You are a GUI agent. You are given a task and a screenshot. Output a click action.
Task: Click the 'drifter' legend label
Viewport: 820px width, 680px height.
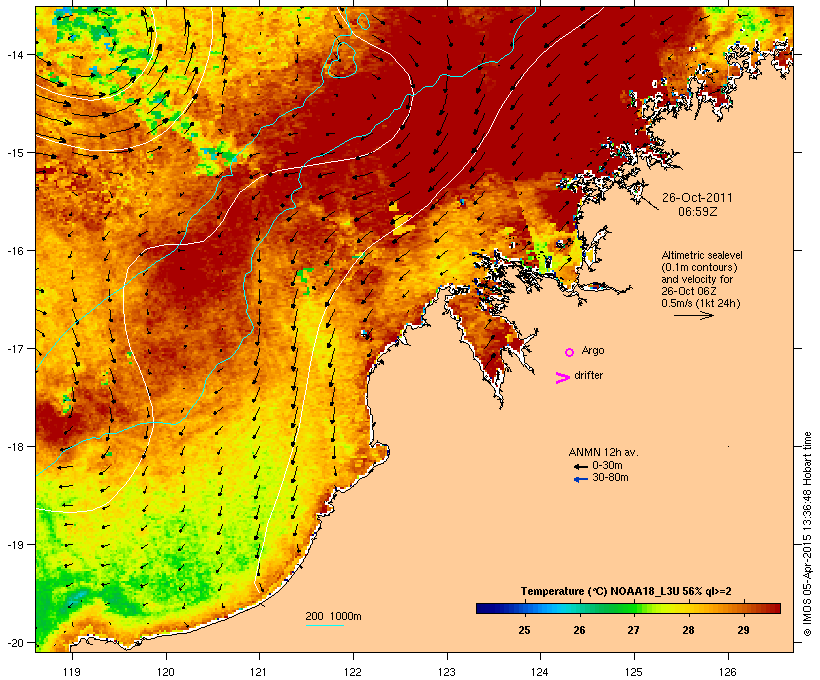[x=588, y=376]
